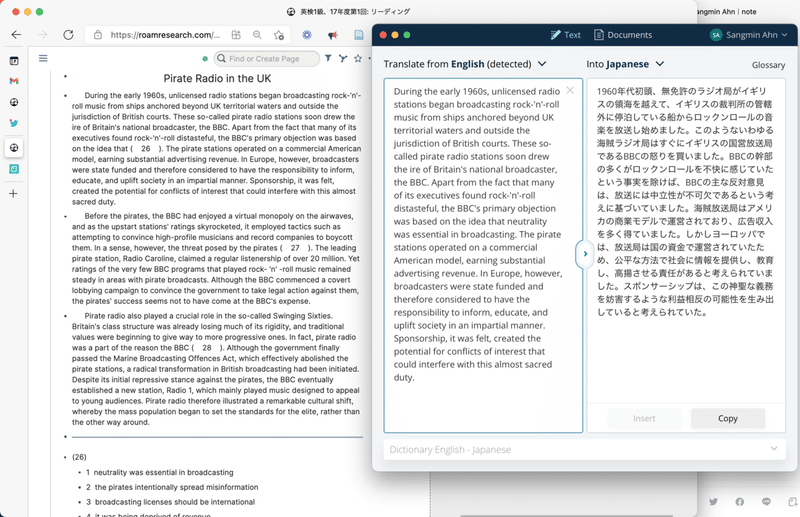Image resolution: width=800 pixels, height=517 pixels.
Task: Click the answer option neutrality was essential
Action: click(x=163, y=472)
